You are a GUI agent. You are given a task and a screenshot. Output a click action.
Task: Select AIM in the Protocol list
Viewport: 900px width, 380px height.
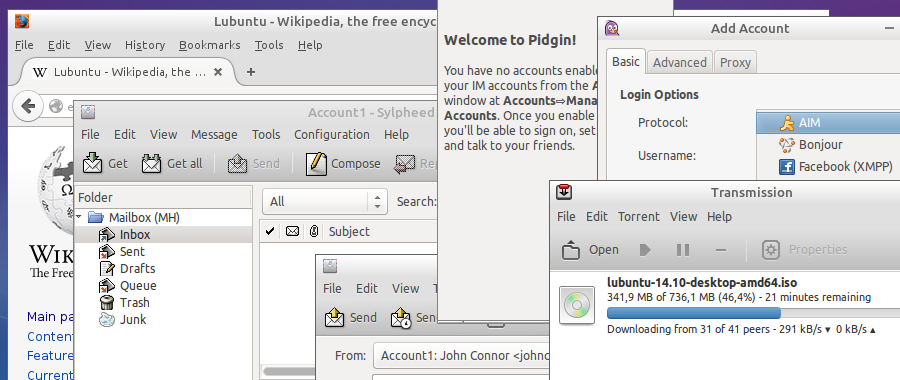[828, 123]
